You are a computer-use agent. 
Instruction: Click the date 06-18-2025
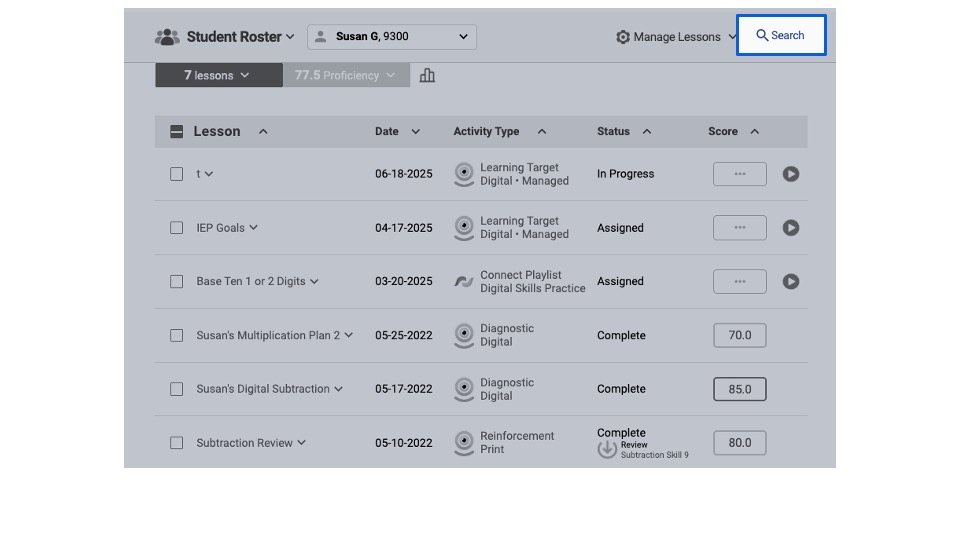[403, 174]
